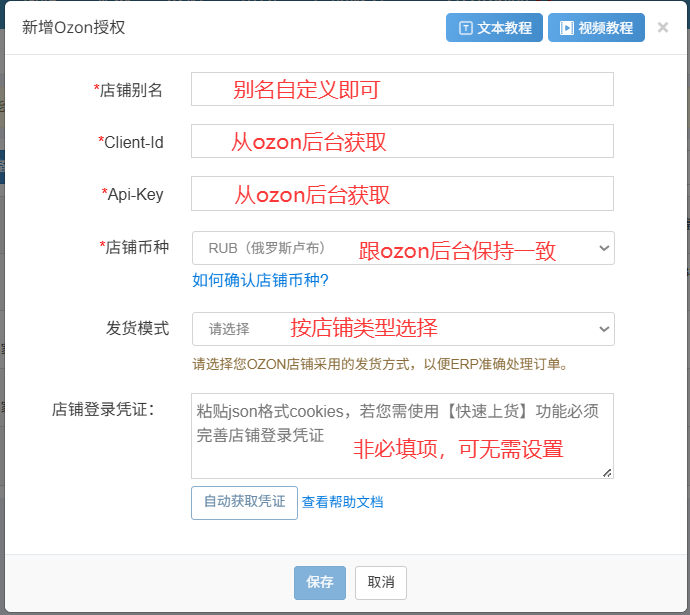The height and width of the screenshot is (615, 690).
Task: Click the video play icon in 视频教程
Action: [567, 28]
